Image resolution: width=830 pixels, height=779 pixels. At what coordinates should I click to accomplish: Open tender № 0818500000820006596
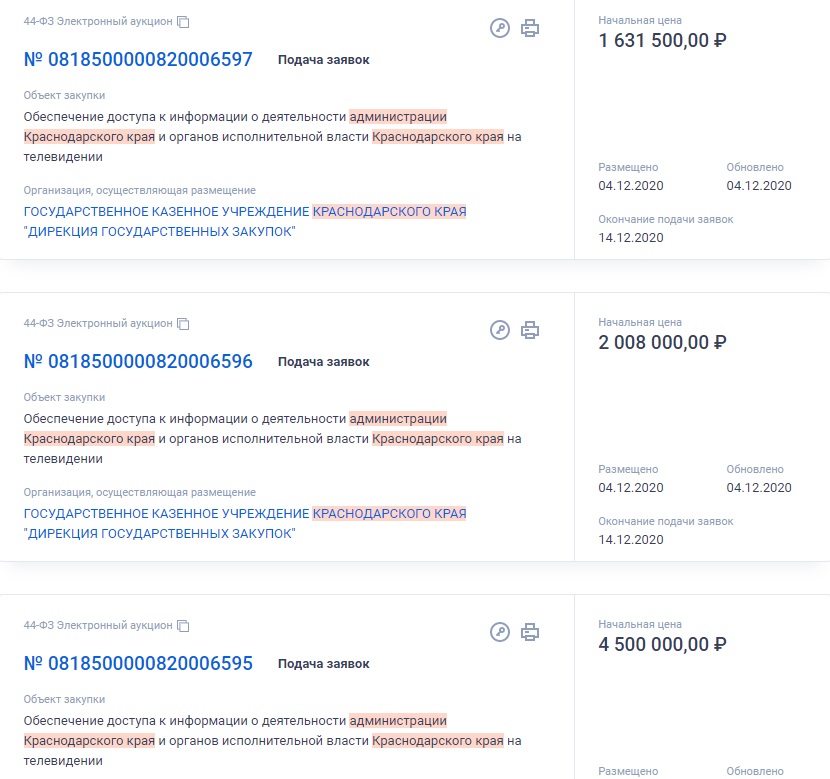138,361
